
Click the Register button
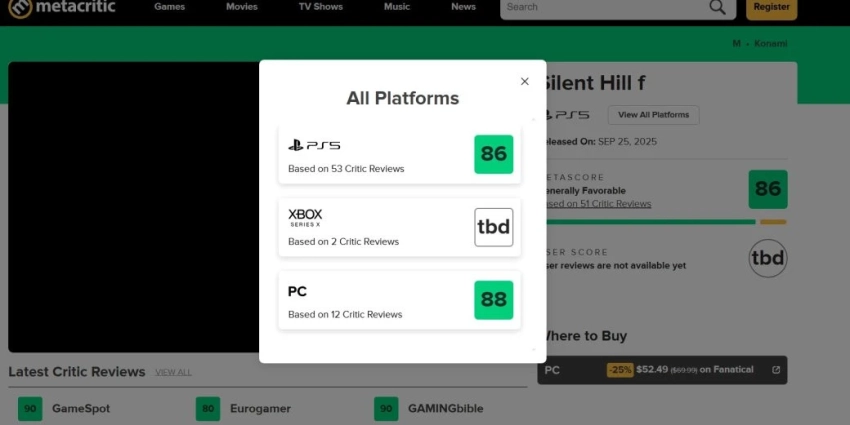(771, 7)
